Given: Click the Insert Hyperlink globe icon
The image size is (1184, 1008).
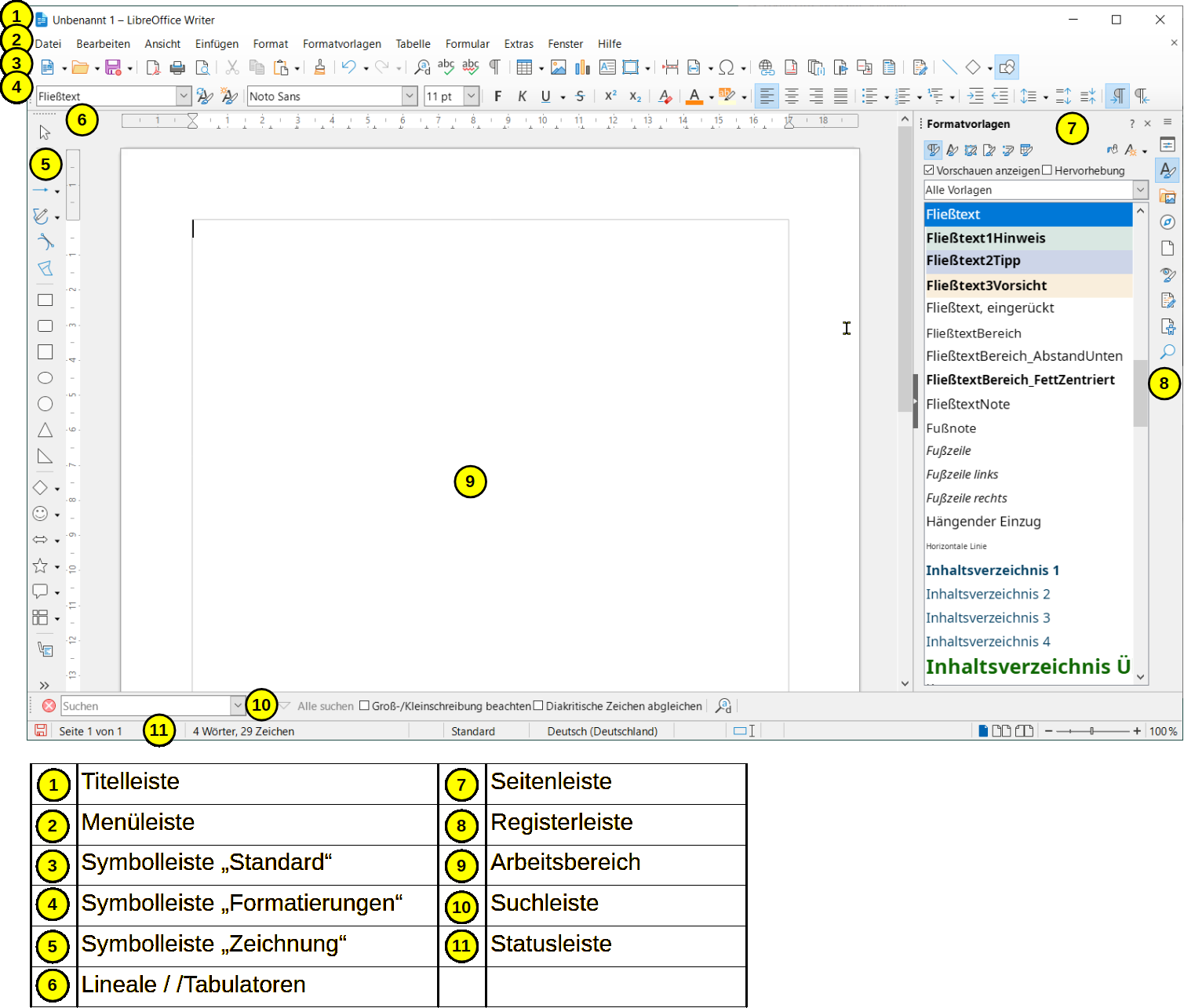Looking at the screenshot, I should 767,68.
